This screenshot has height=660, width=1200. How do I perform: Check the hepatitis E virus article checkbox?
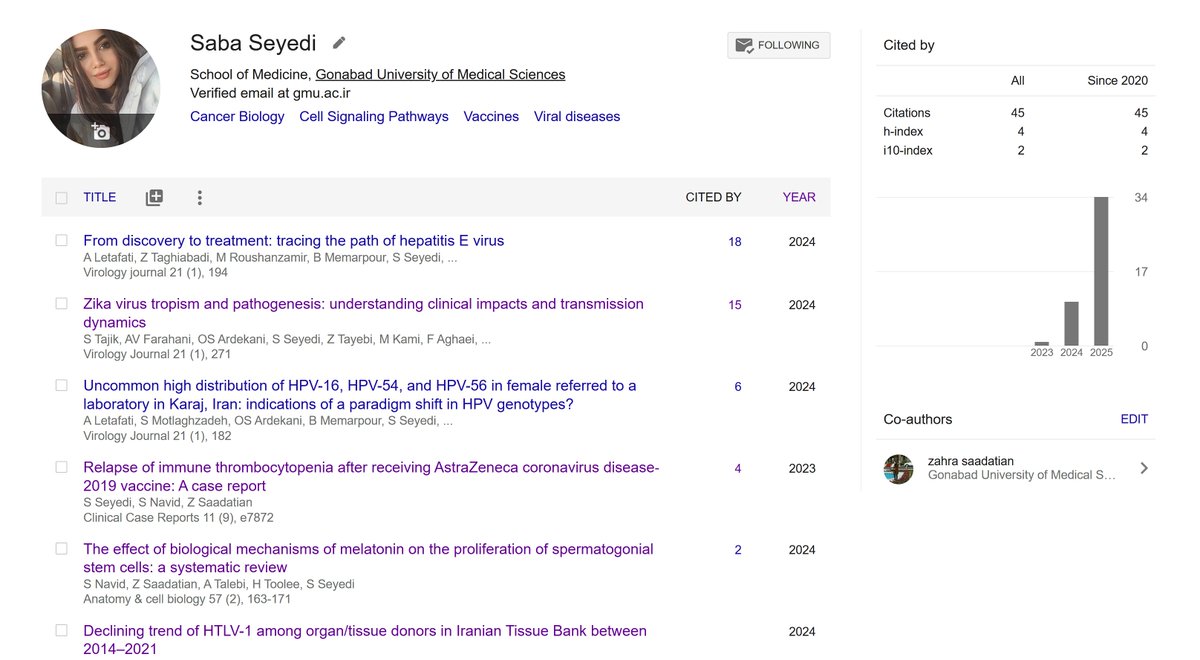(62, 241)
